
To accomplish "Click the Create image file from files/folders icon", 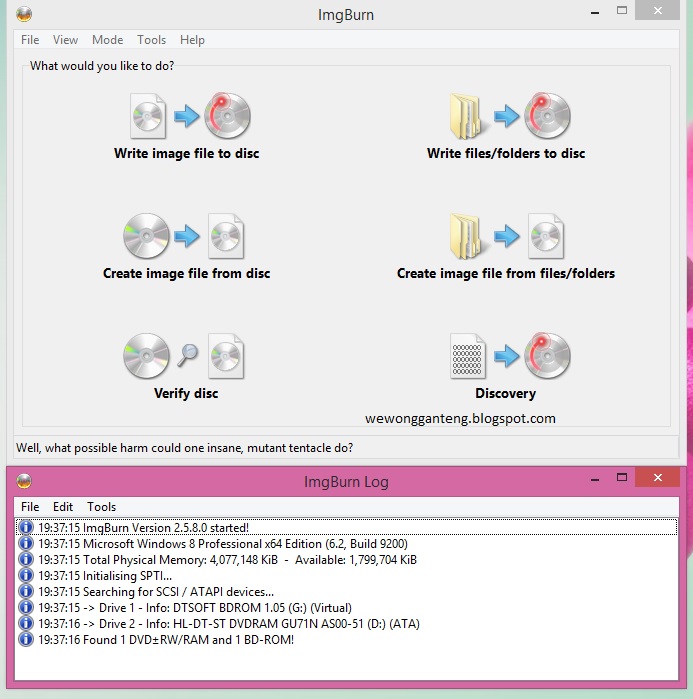I will [507, 236].
